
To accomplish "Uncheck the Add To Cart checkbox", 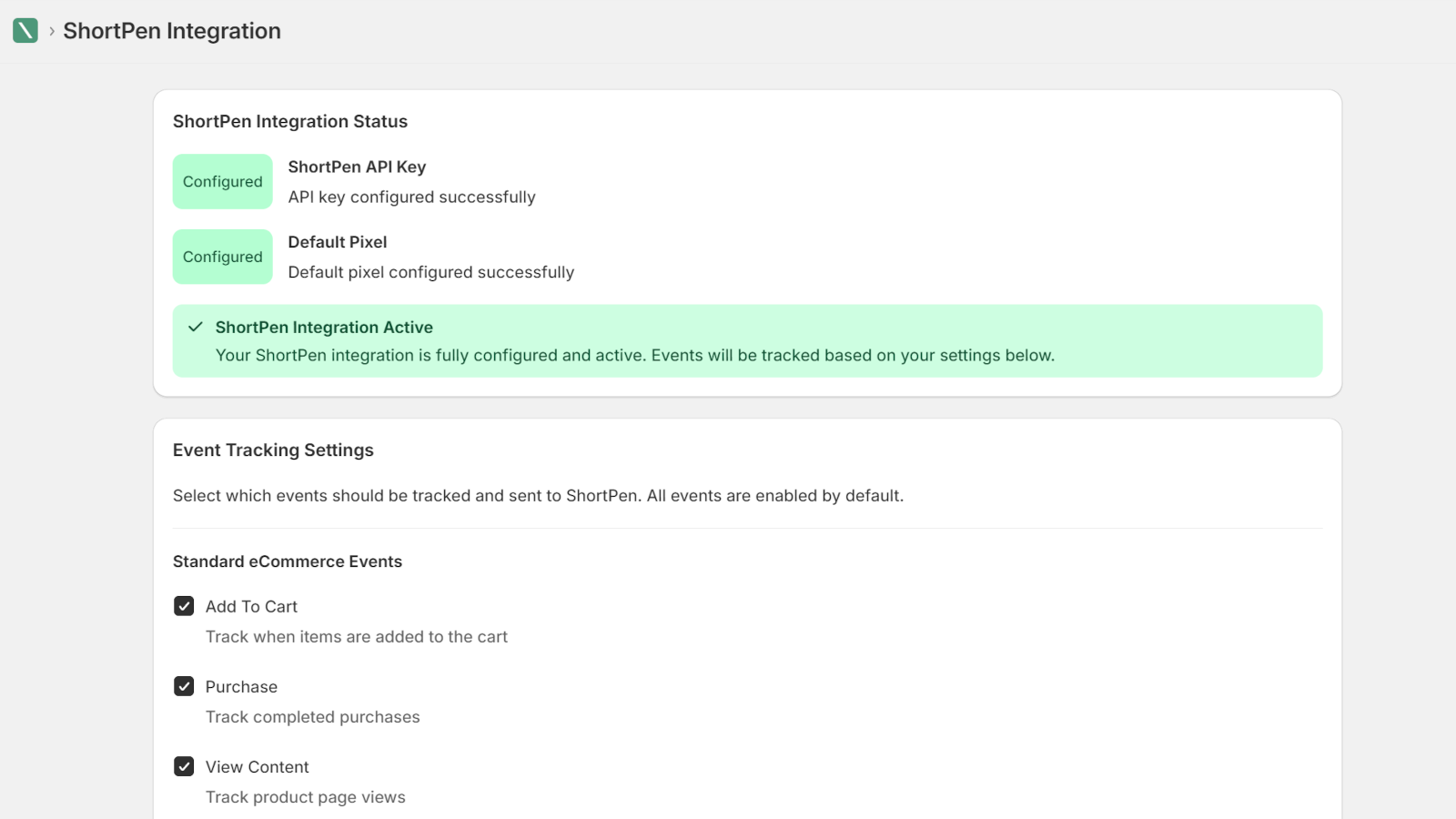I will pos(184,606).
